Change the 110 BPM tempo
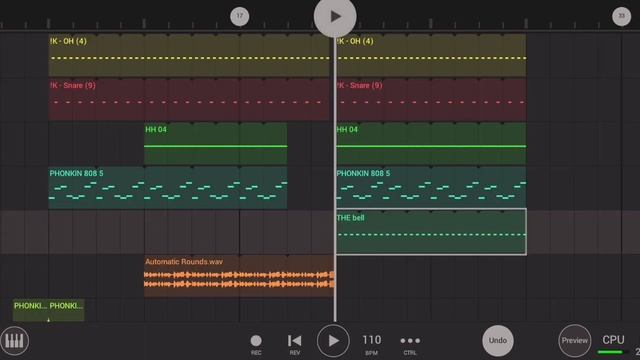Viewport: 640px width, 360px height. coord(371,344)
